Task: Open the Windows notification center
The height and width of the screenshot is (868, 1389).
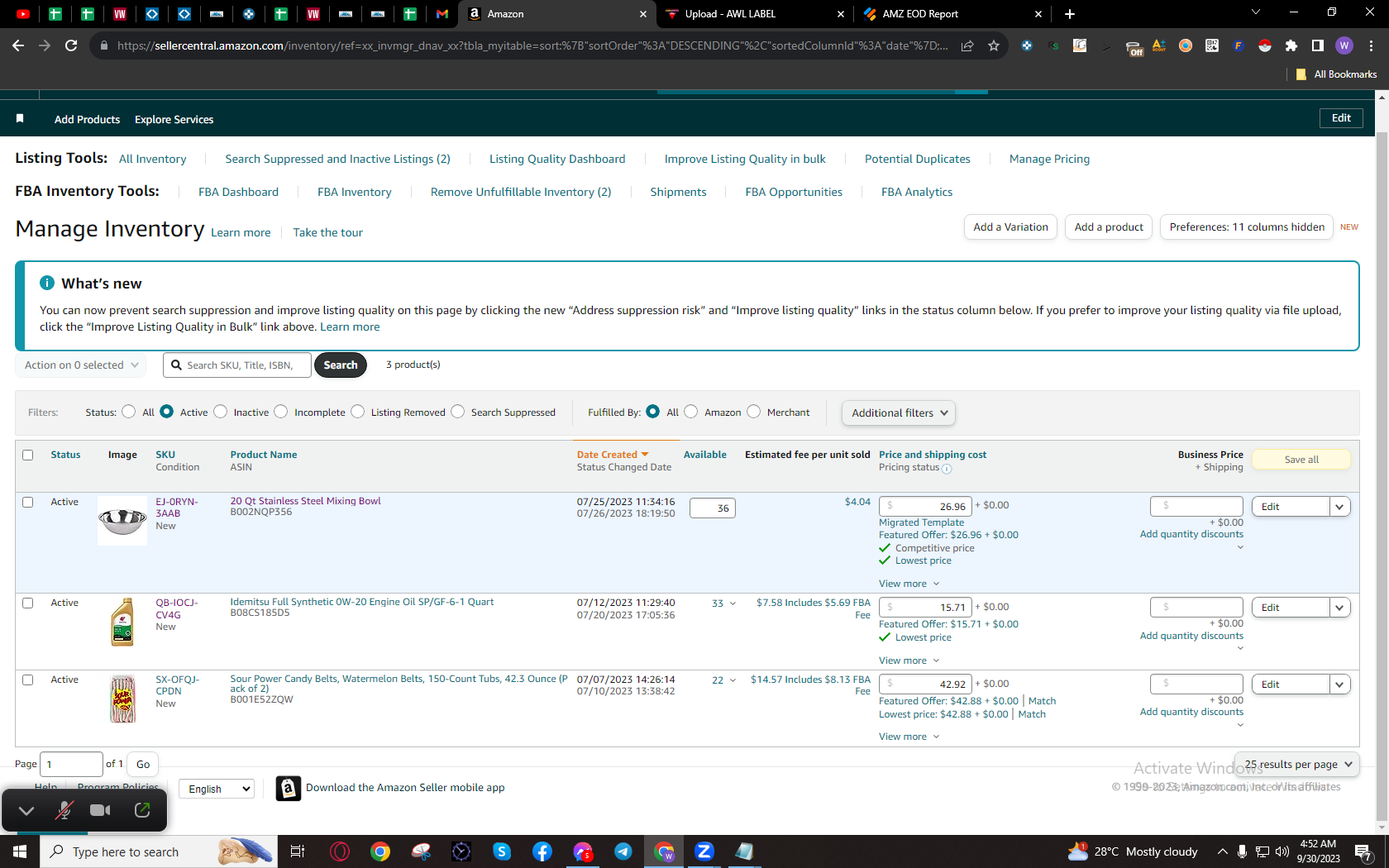Action: click(1364, 851)
